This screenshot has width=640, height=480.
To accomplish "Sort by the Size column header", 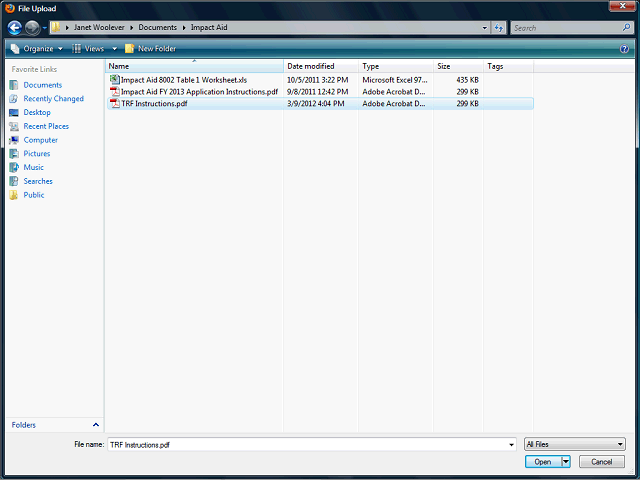I will click(458, 66).
